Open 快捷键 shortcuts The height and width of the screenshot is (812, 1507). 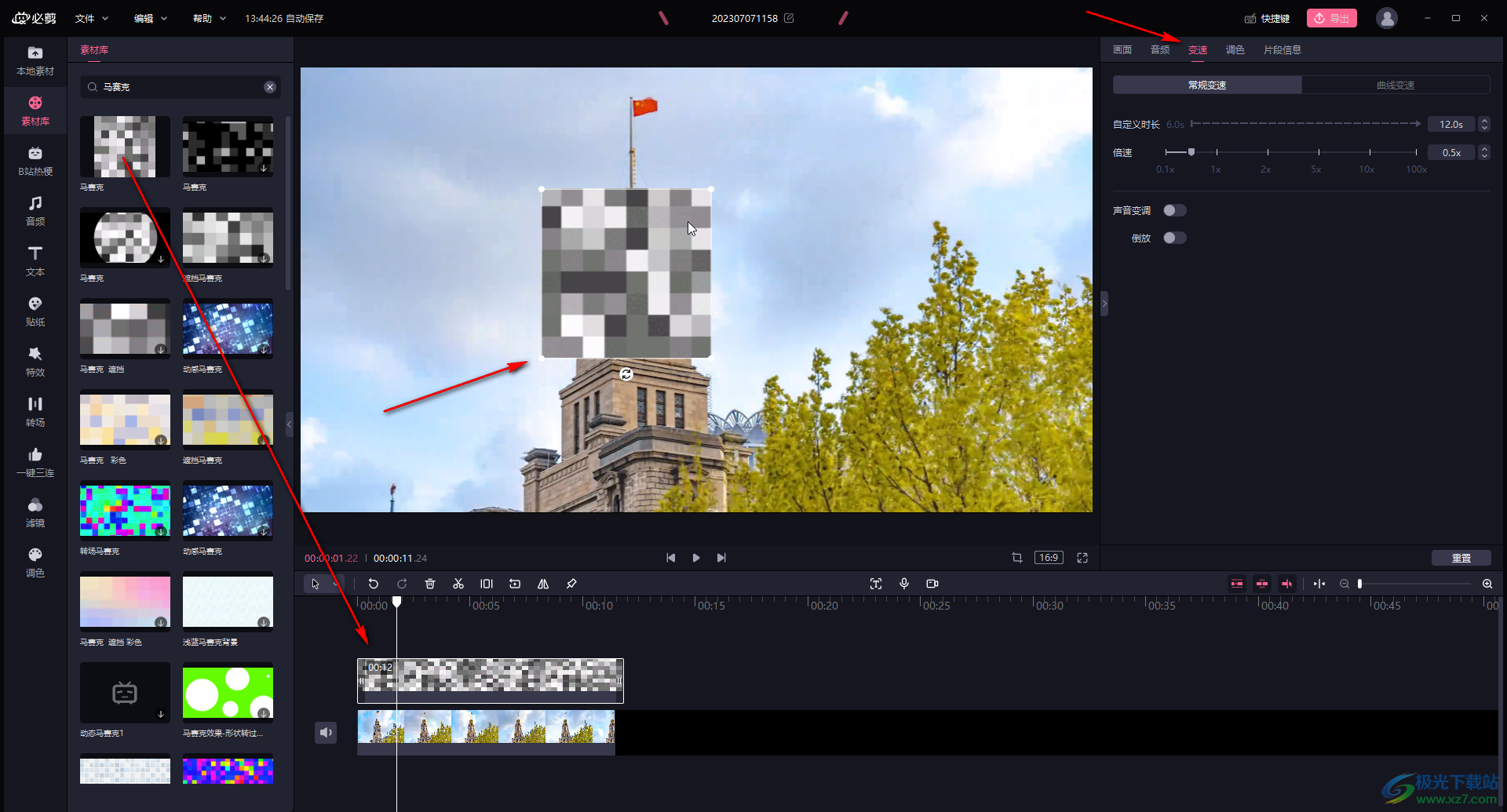[x=1267, y=18]
